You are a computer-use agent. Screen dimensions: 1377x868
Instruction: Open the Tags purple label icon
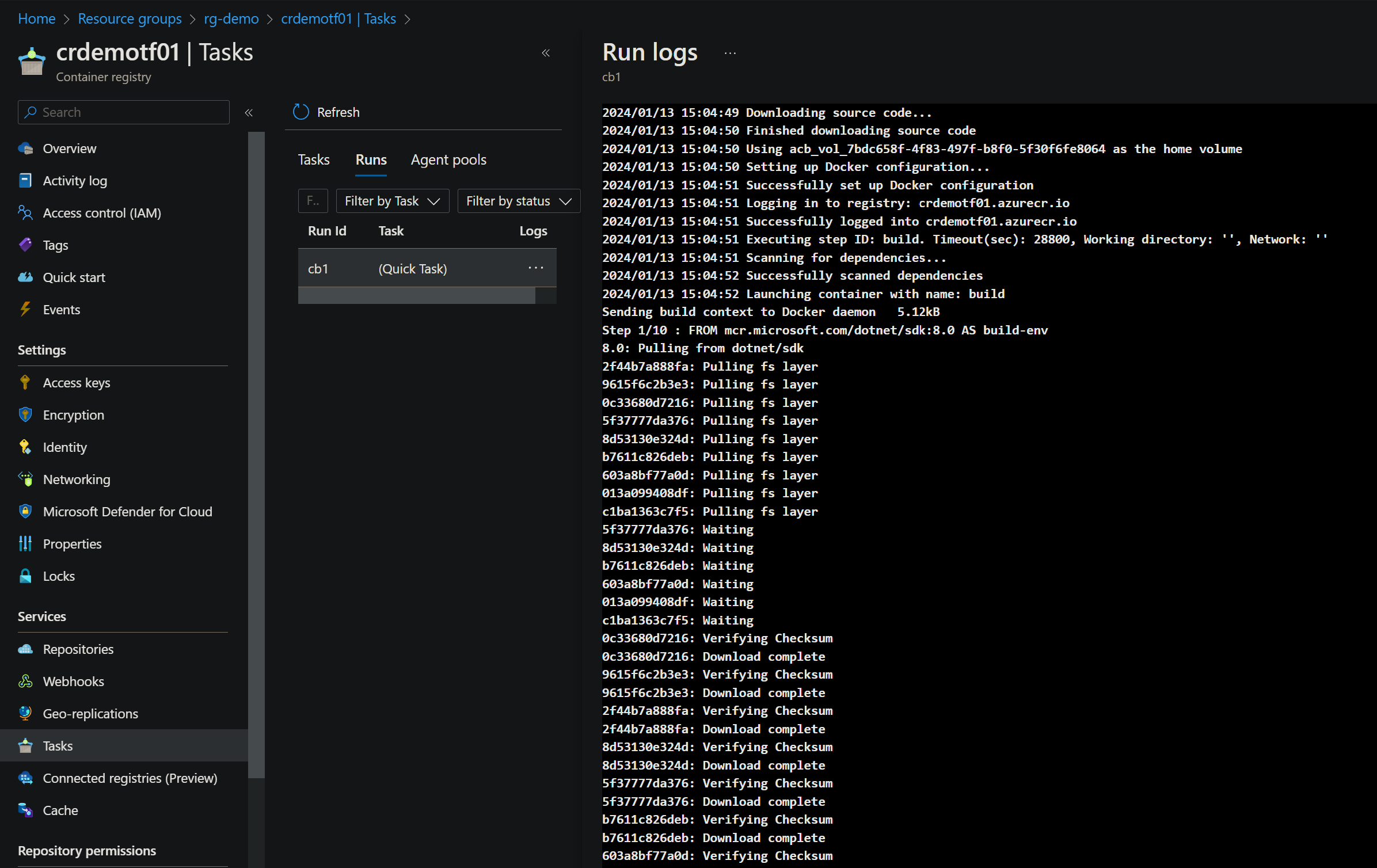coord(25,245)
